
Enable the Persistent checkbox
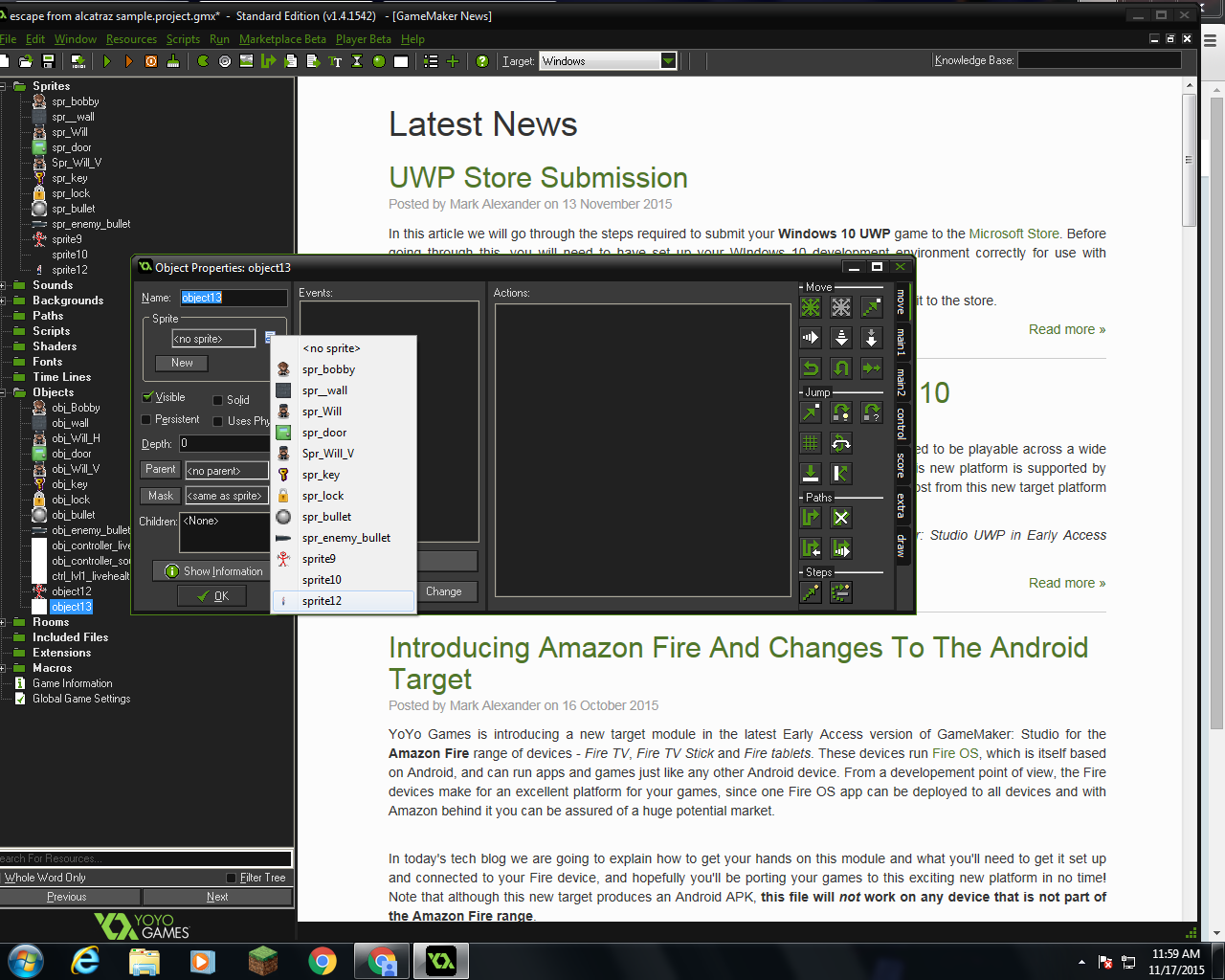click(148, 419)
